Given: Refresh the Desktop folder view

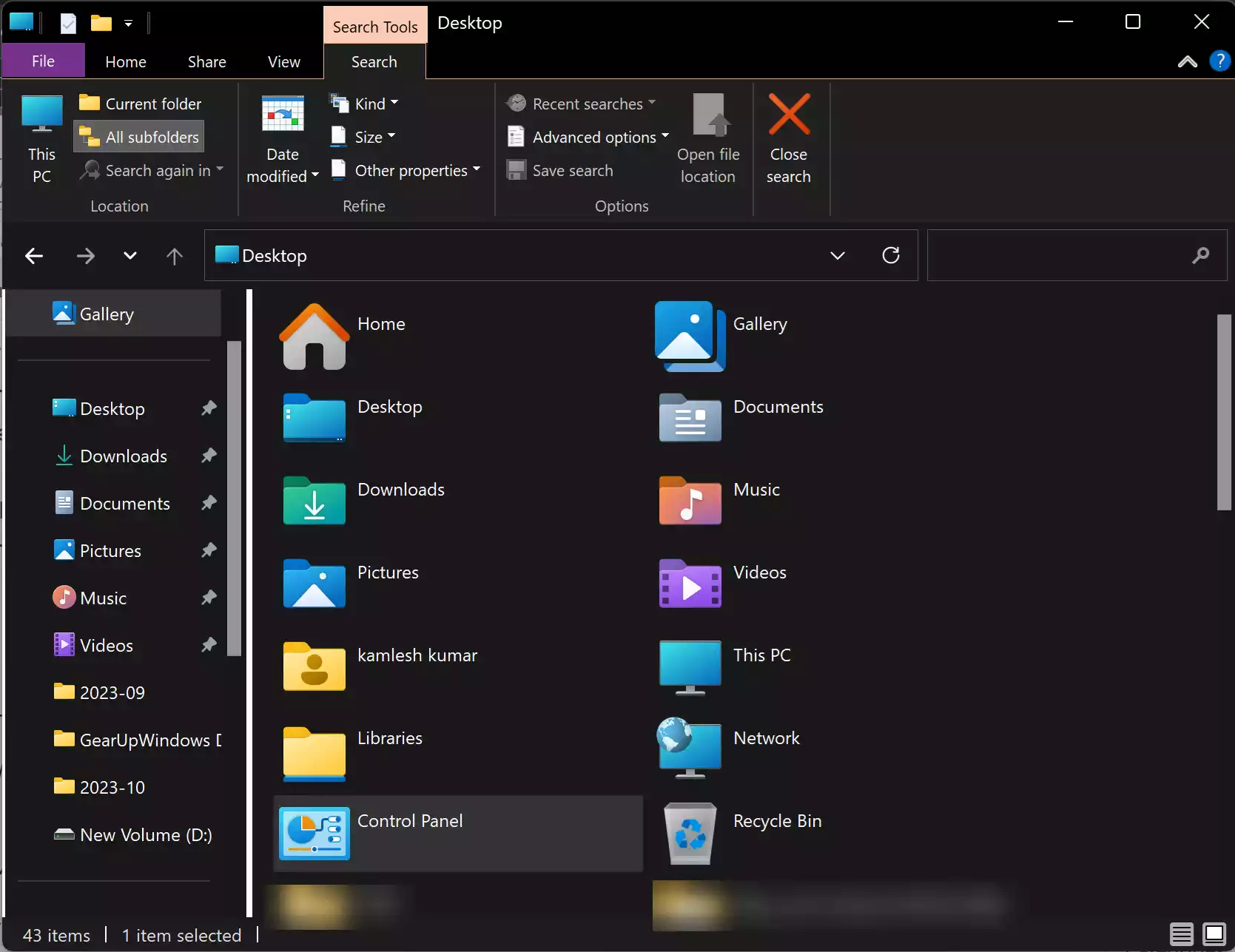Looking at the screenshot, I should click(x=890, y=255).
